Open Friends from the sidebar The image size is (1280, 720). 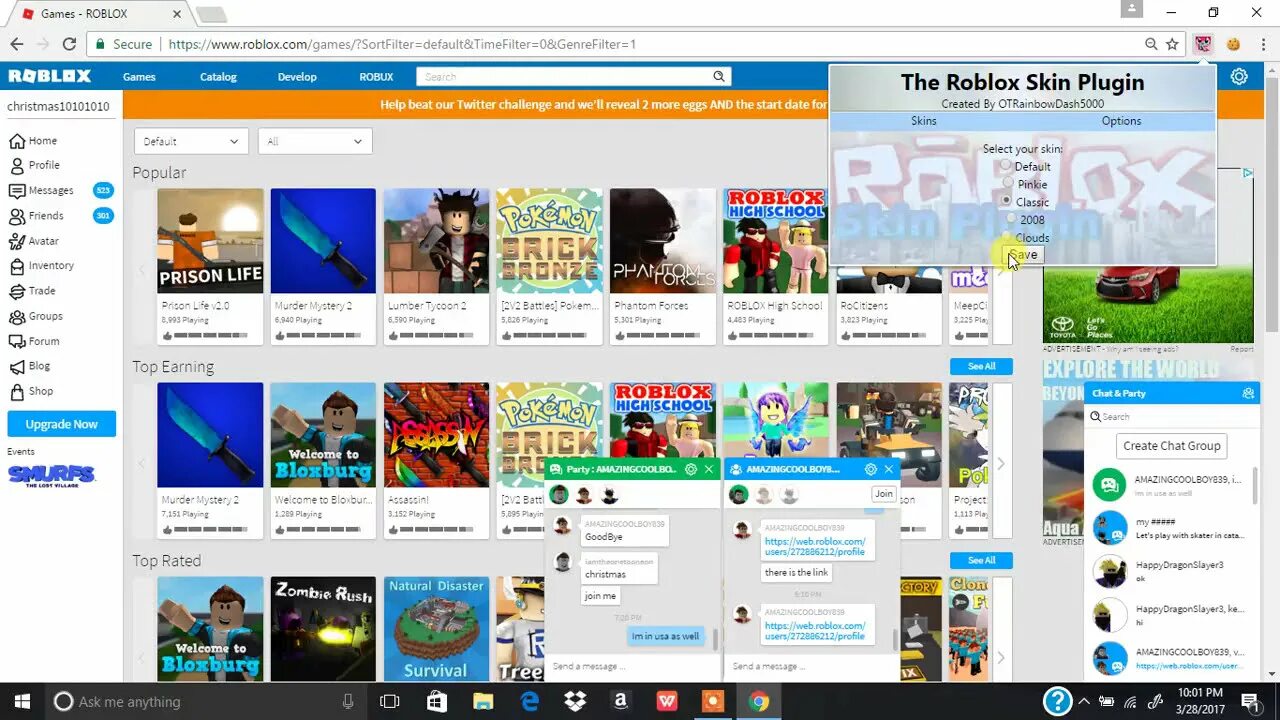click(36, 215)
